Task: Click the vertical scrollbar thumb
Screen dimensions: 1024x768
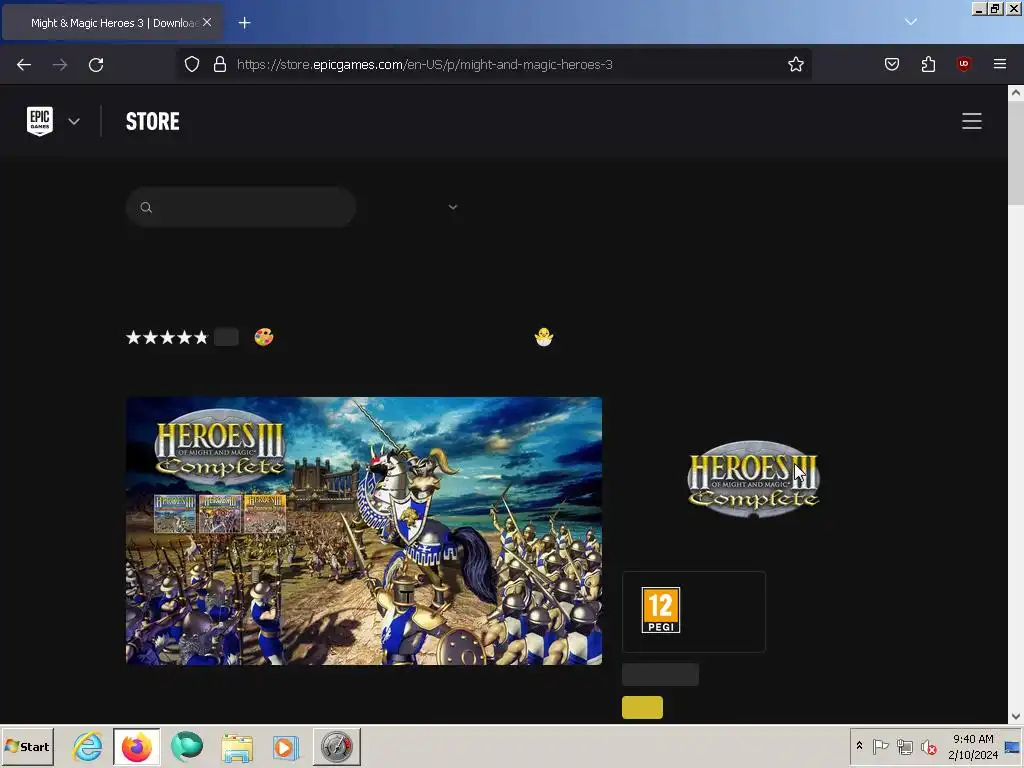Action: pyautogui.click(x=1016, y=152)
